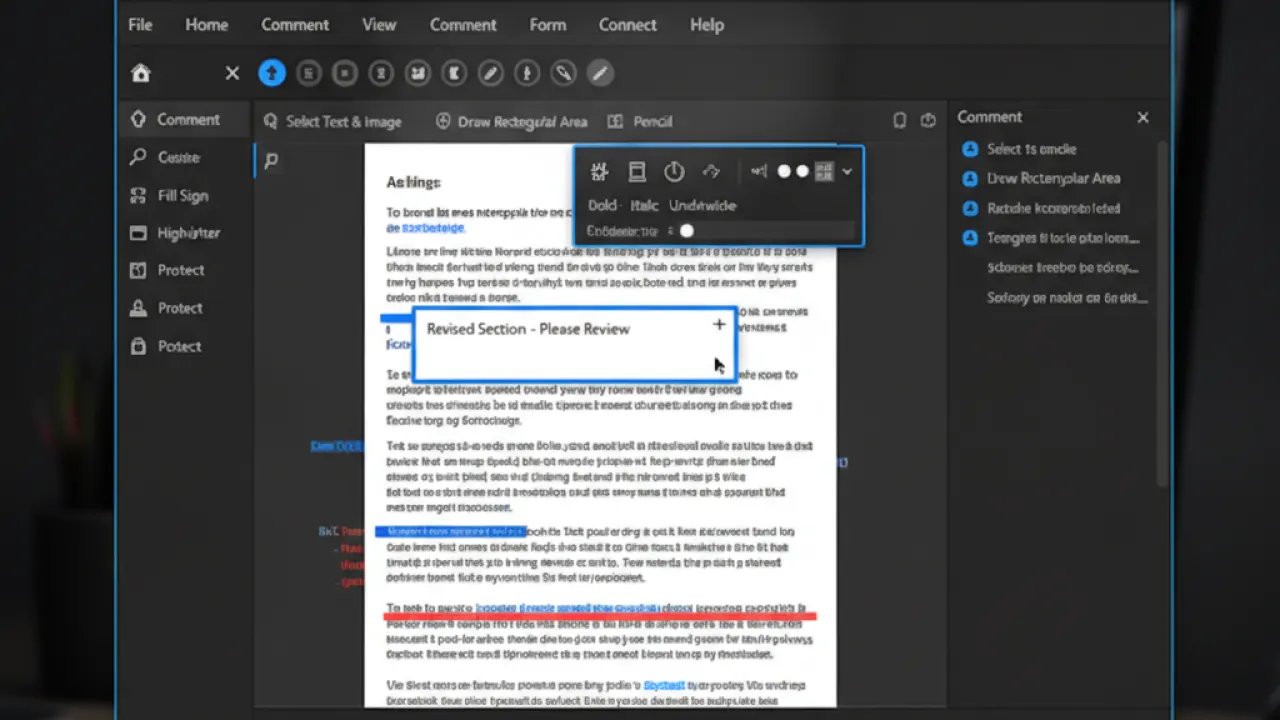Open the Form menu
The height and width of the screenshot is (720, 1280).
click(548, 25)
